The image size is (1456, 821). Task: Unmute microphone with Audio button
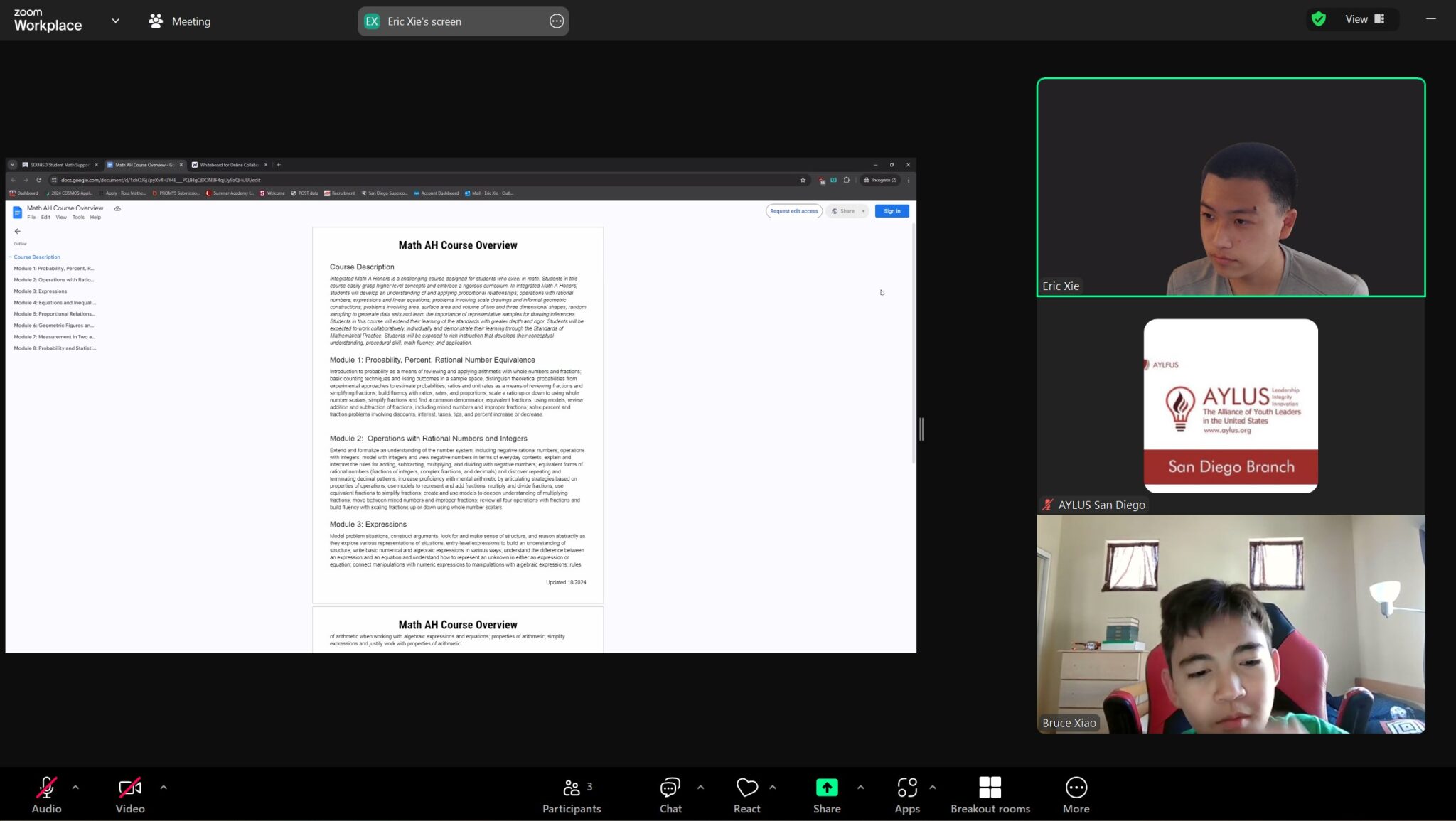click(x=46, y=795)
